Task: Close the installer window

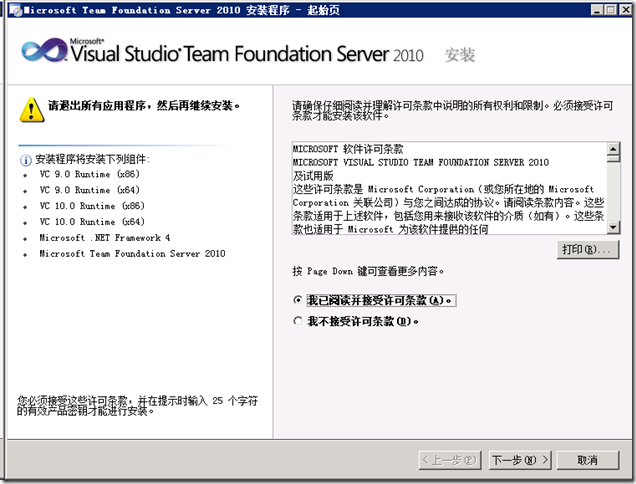Action: [625, 10]
